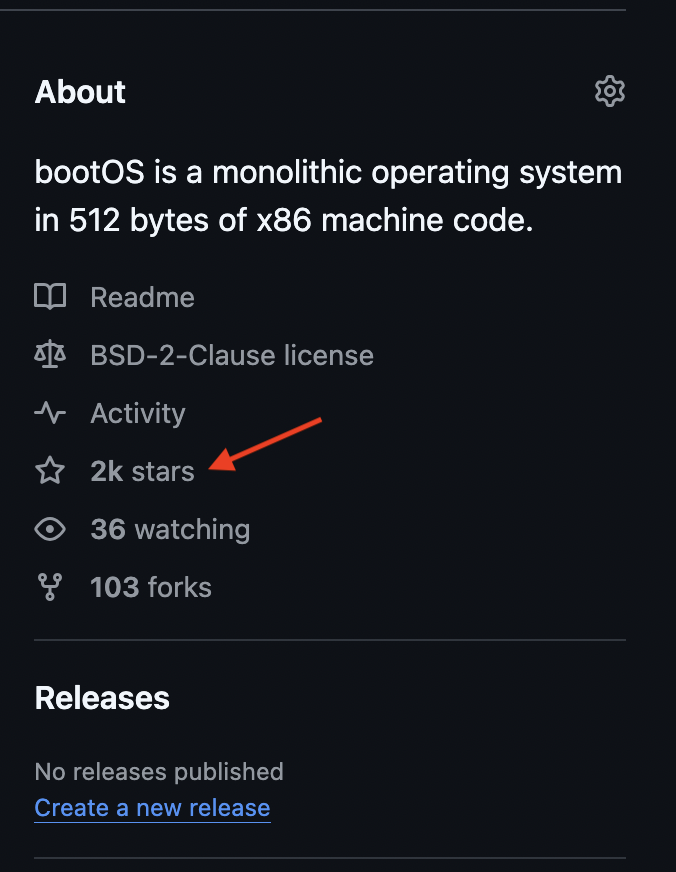Click the Activity pulse icon

50,413
